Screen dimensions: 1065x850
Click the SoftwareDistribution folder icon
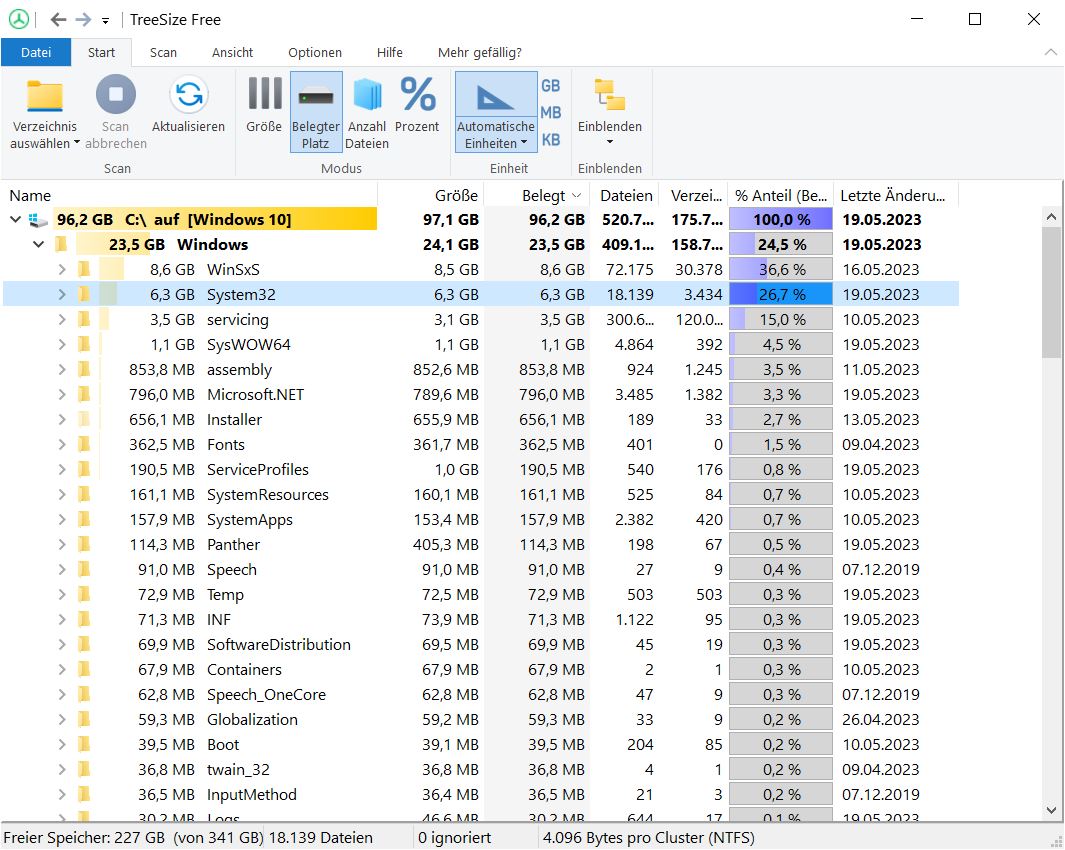coord(84,645)
